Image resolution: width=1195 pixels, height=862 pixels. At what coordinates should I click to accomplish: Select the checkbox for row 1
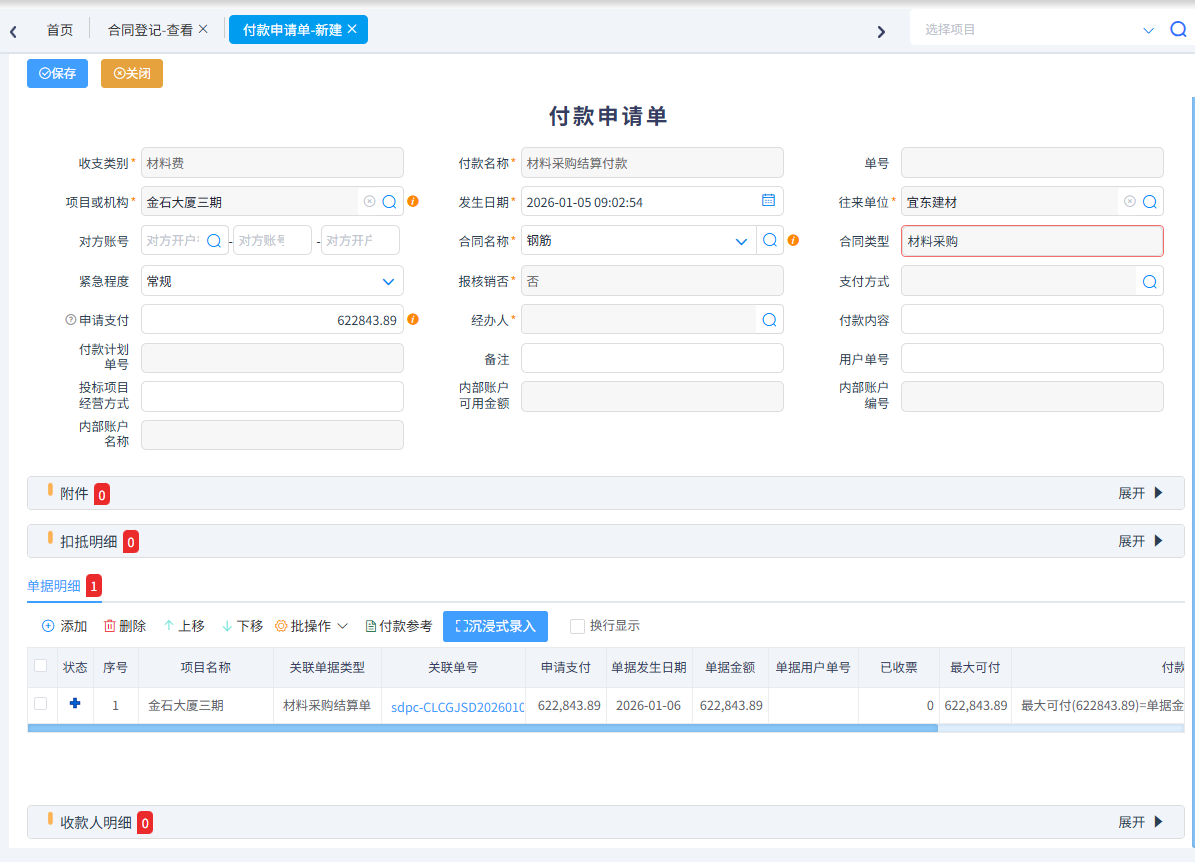[x=41, y=704]
